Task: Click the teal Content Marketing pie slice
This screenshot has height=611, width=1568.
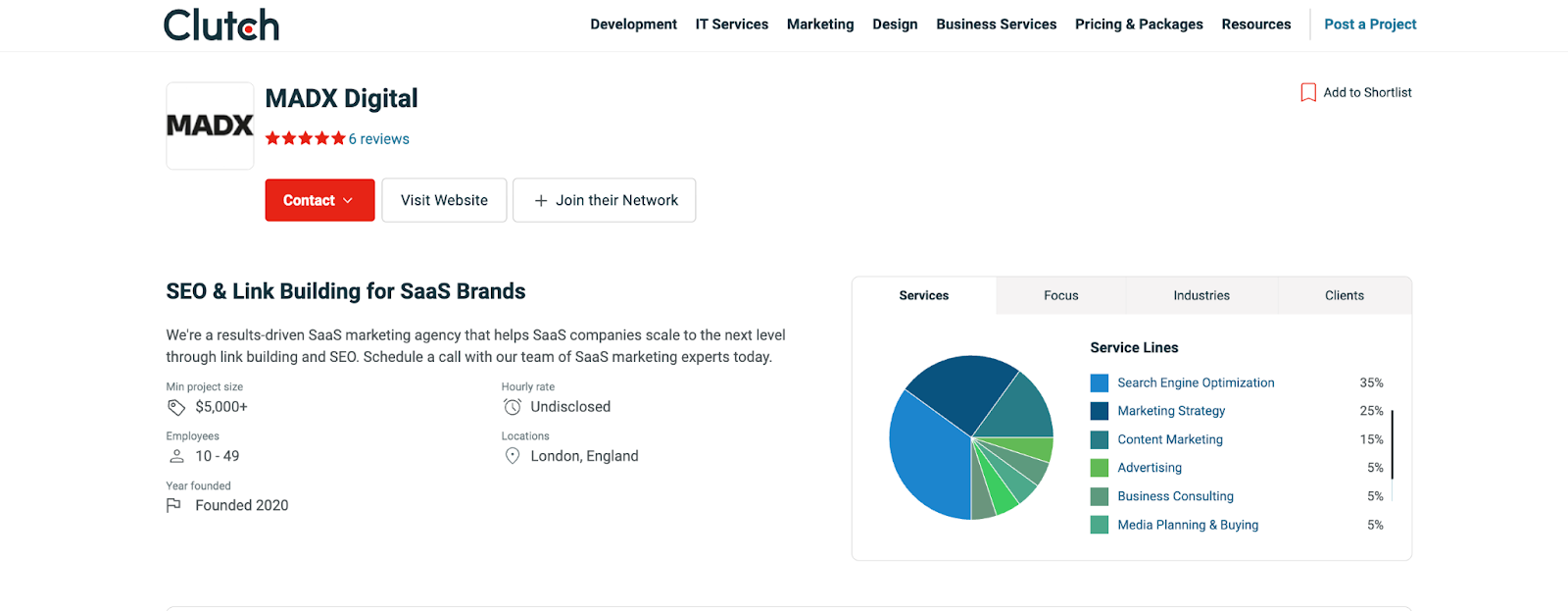Action: 1019,412
